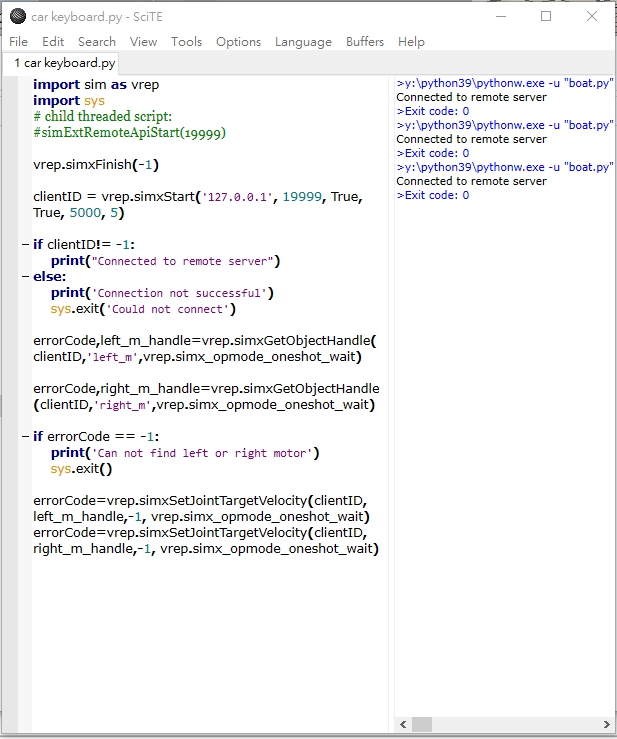
Task: Minimize the SciTE window
Action: click(501, 16)
